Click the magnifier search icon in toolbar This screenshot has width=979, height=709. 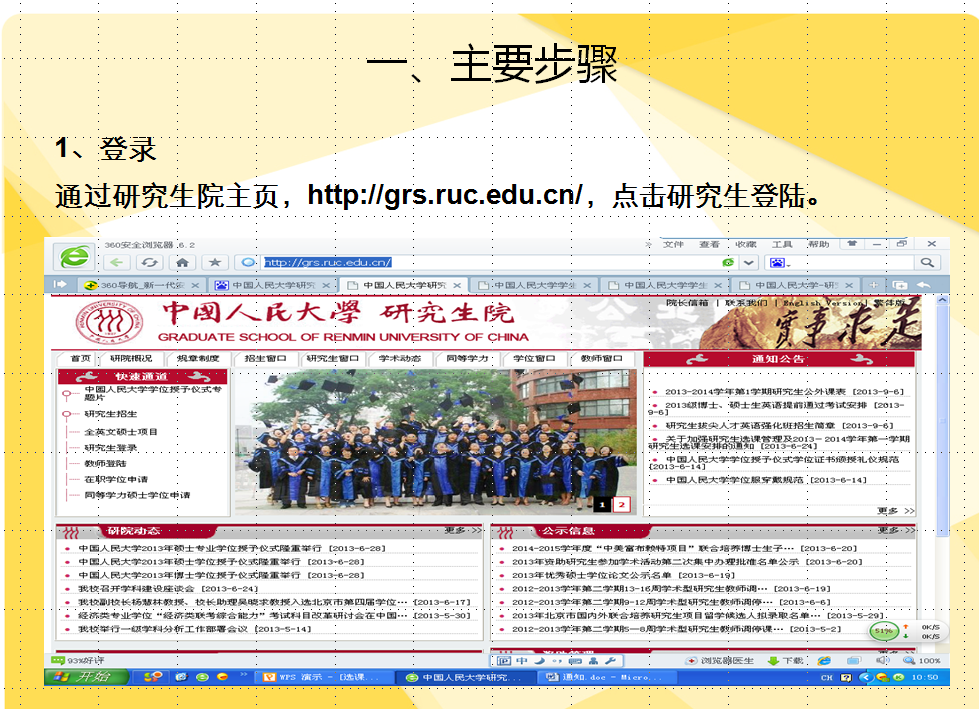(927, 263)
